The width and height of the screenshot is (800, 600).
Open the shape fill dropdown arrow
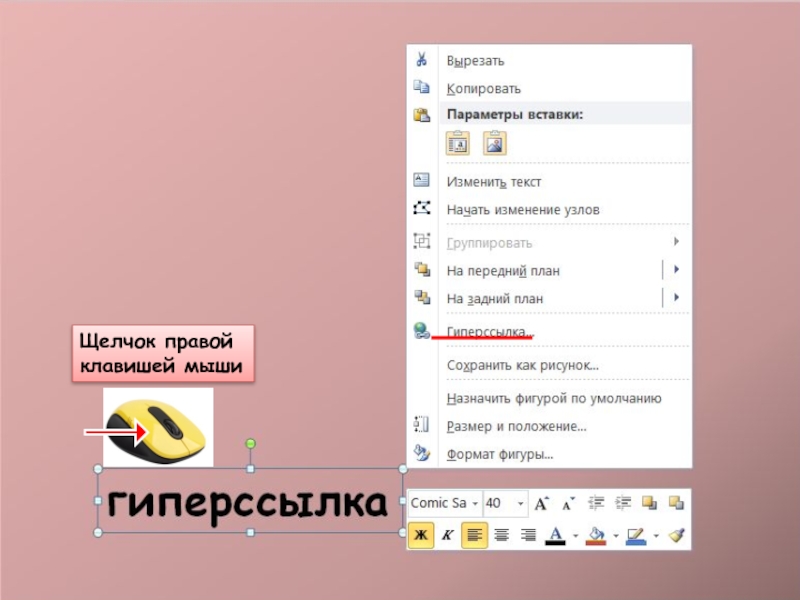(616, 536)
